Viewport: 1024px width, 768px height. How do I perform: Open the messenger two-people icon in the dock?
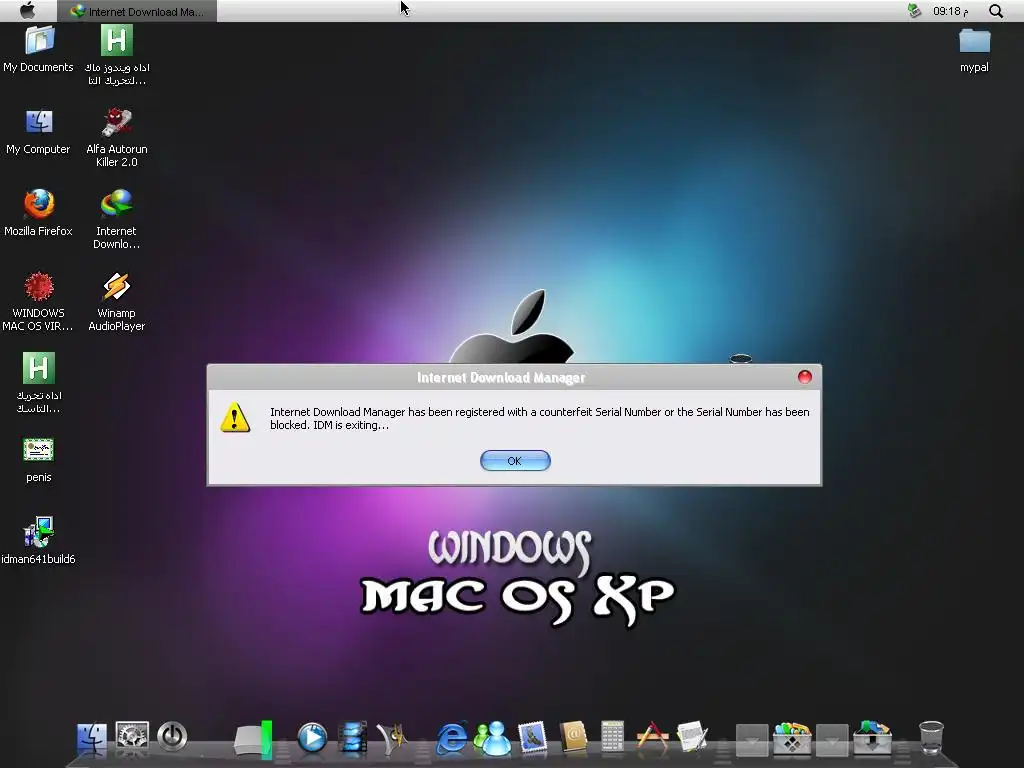pos(492,738)
